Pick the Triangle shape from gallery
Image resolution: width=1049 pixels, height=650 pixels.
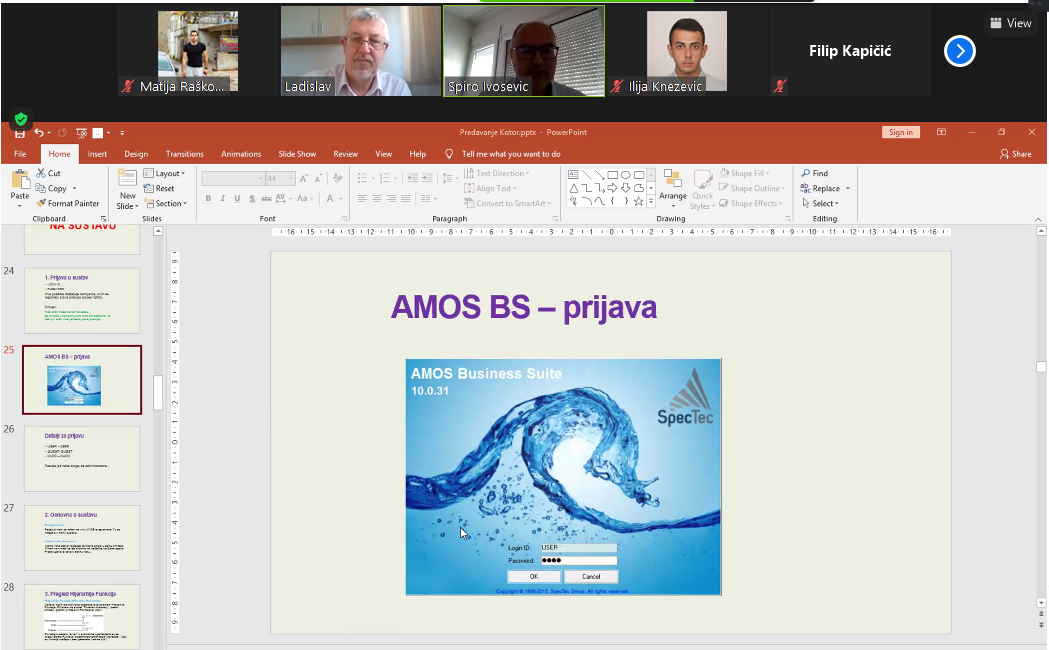point(573,188)
